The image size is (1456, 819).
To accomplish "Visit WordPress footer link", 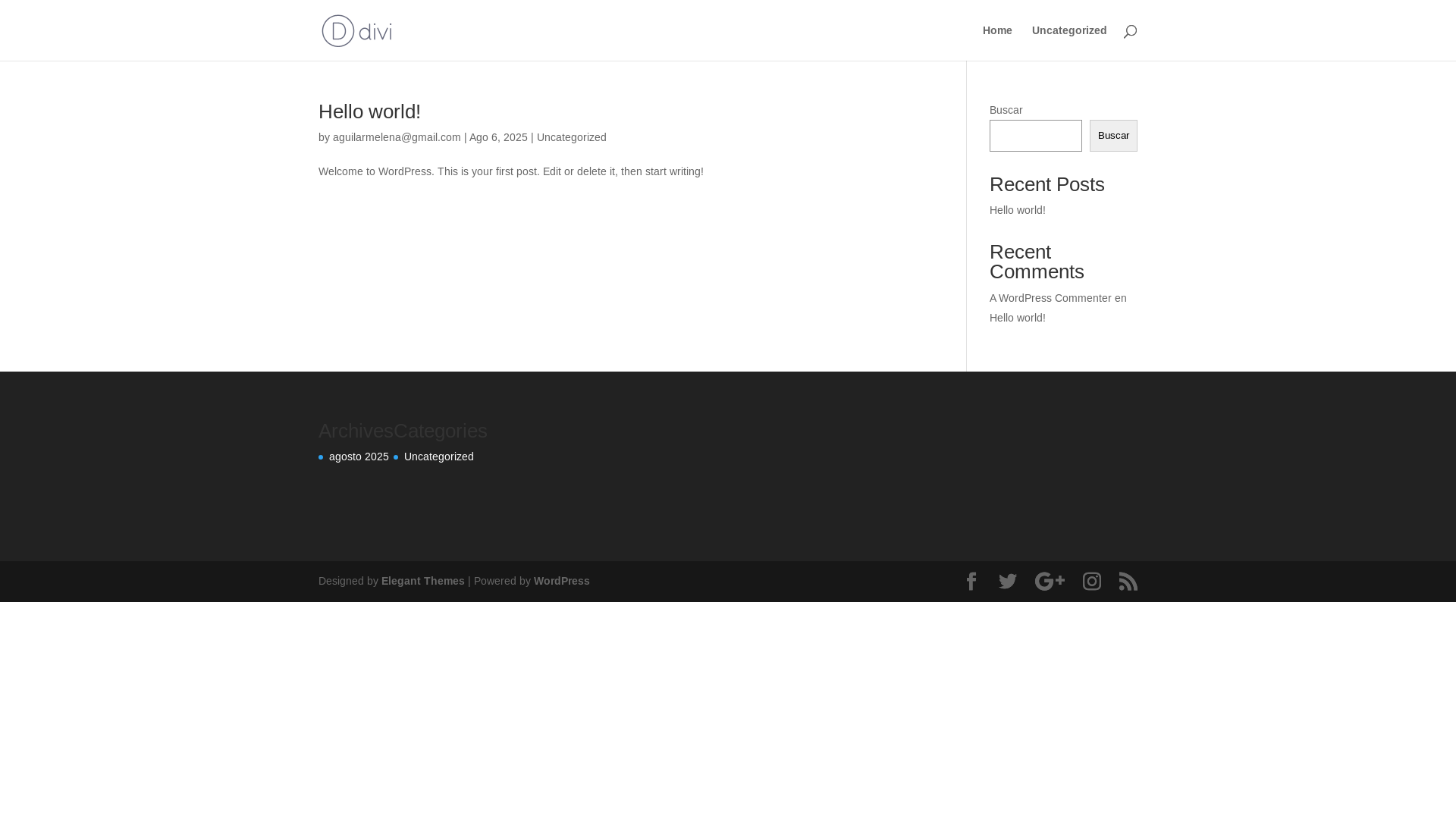I will point(562,581).
